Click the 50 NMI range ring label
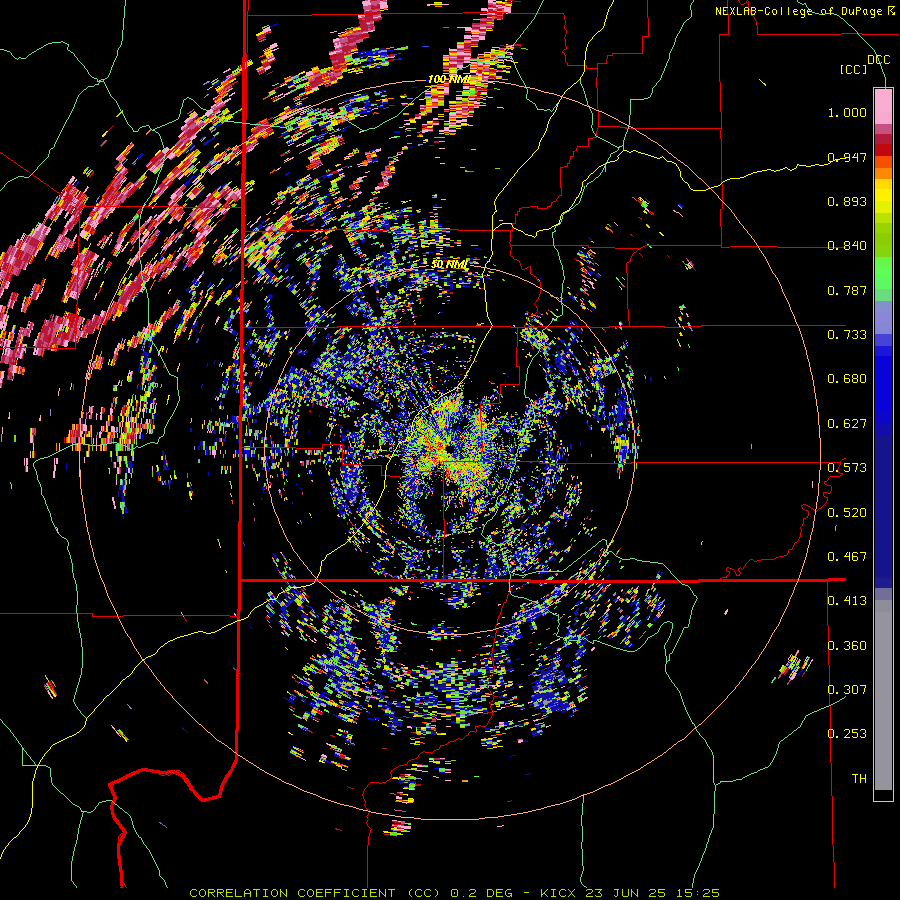The height and width of the screenshot is (900, 900). (x=449, y=265)
